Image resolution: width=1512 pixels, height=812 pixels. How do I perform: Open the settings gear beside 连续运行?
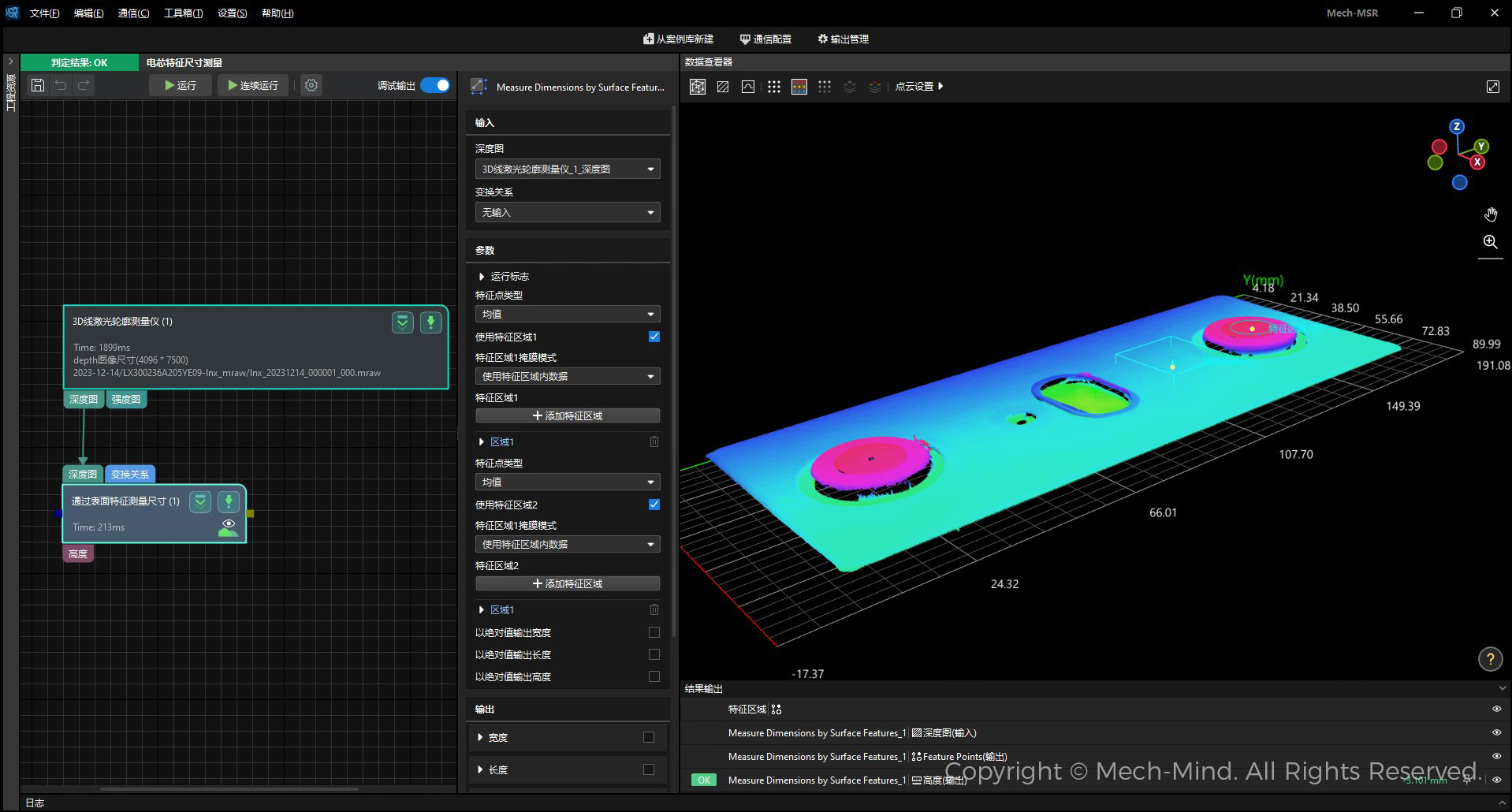pyautogui.click(x=311, y=85)
